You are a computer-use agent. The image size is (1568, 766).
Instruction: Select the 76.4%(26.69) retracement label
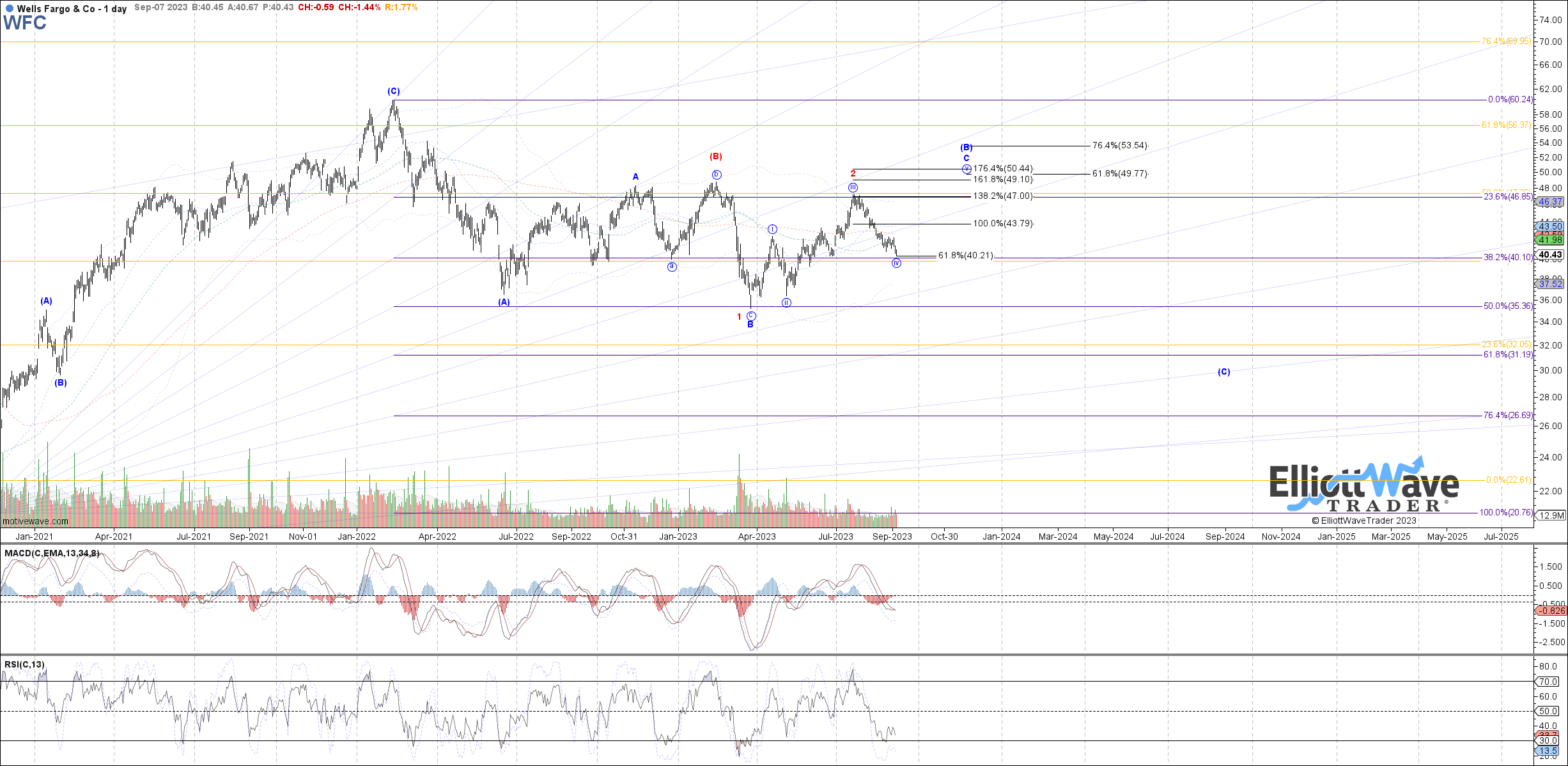tap(1508, 416)
